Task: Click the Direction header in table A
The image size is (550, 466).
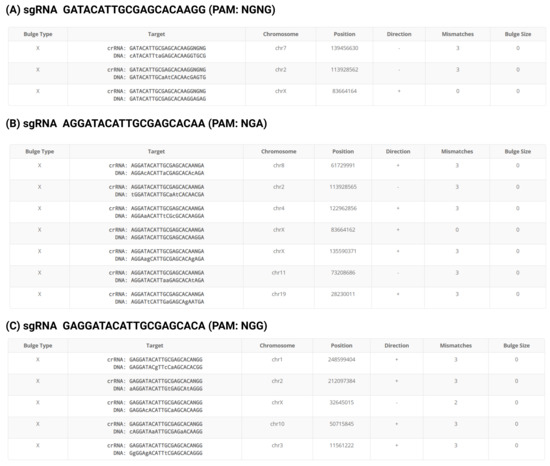Action: (x=399, y=34)
